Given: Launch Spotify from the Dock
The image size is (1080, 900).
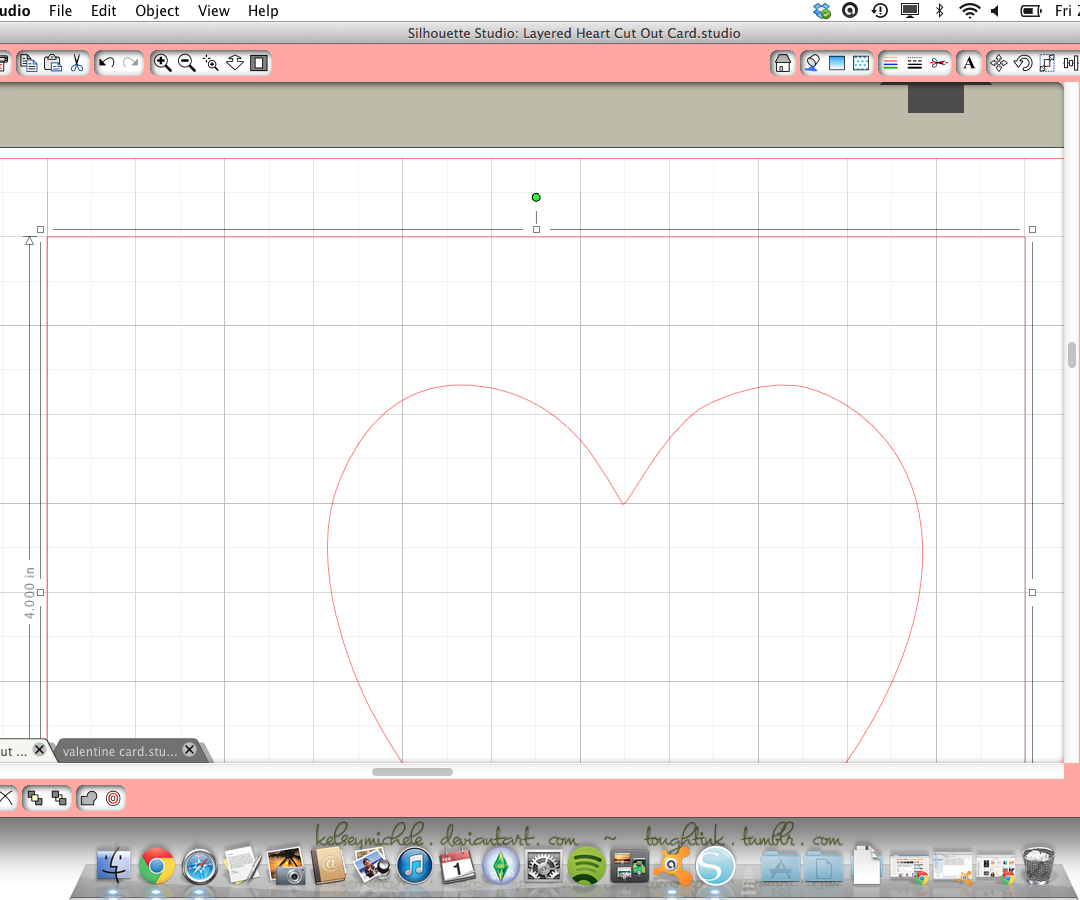Looking at the screenshot, I should [585, 866].
